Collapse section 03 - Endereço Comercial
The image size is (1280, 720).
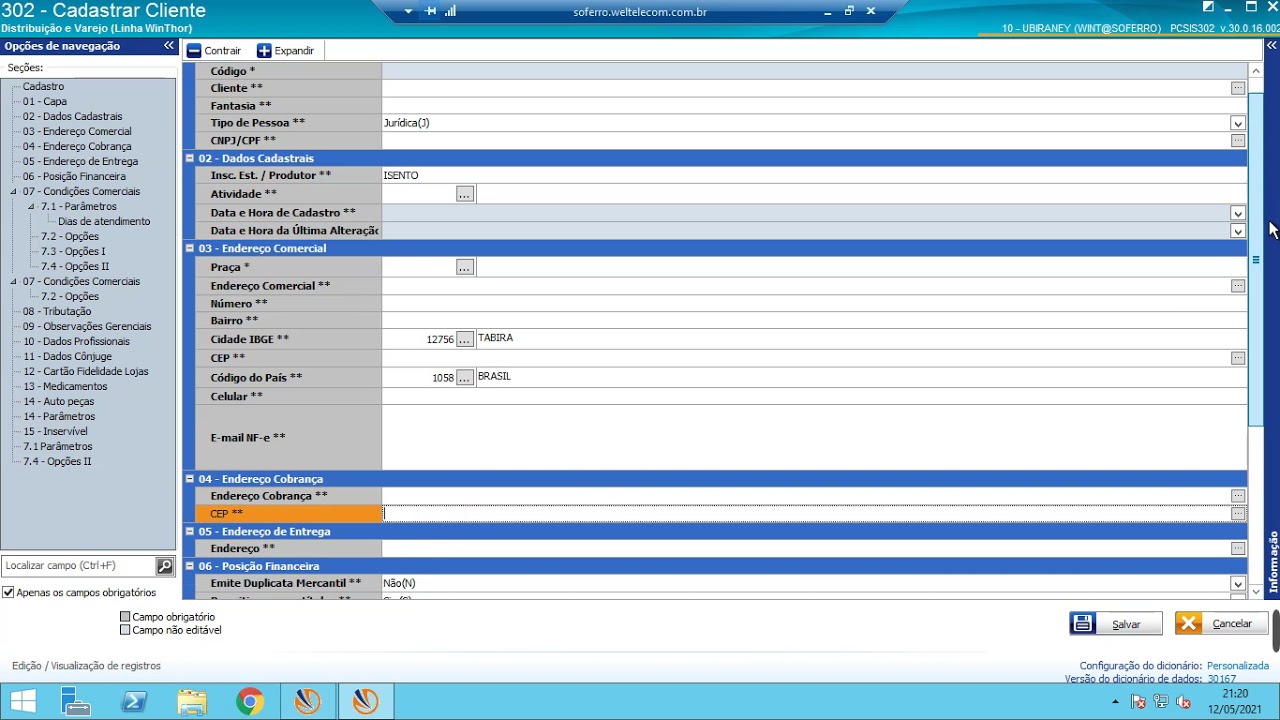pyautogui.click(x=190, y=248)
